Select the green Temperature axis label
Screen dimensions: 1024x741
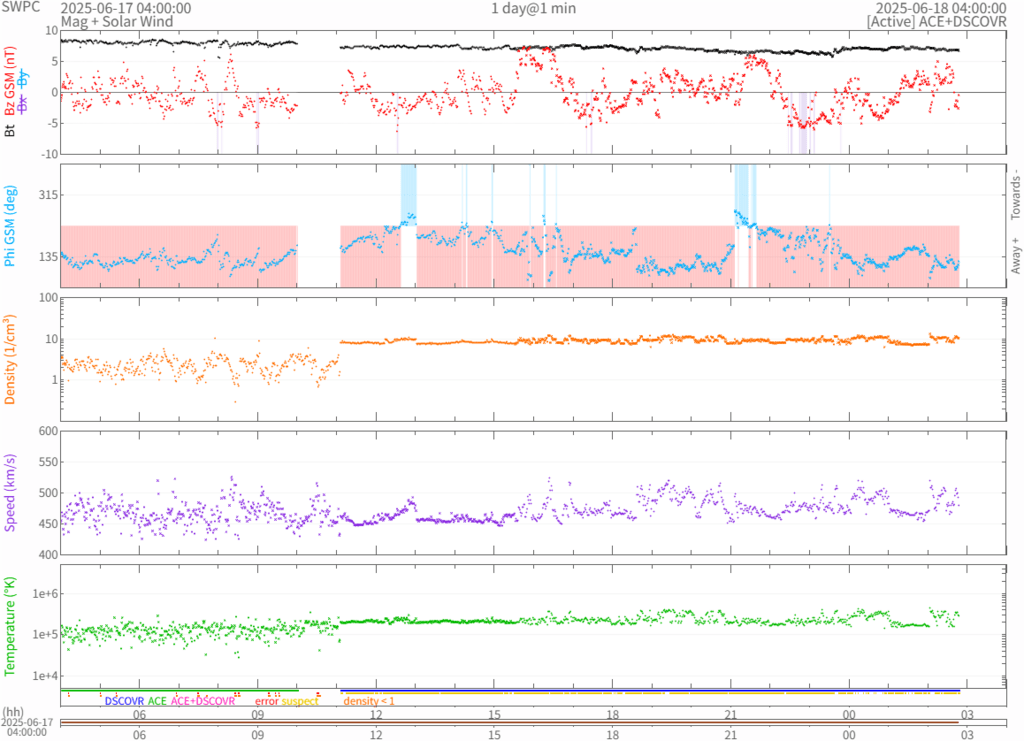(x=11, y=623)
